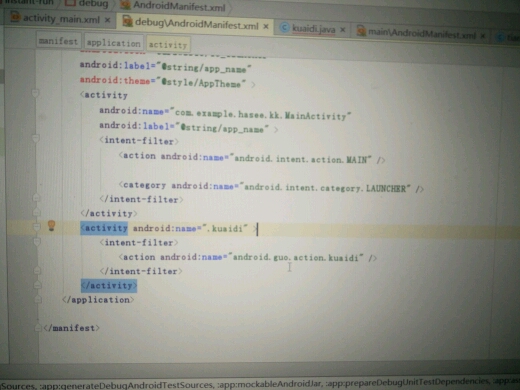
Task: Click the AndroidManifest.xml icon in navigation bar
Action: [x=125, y=4]
